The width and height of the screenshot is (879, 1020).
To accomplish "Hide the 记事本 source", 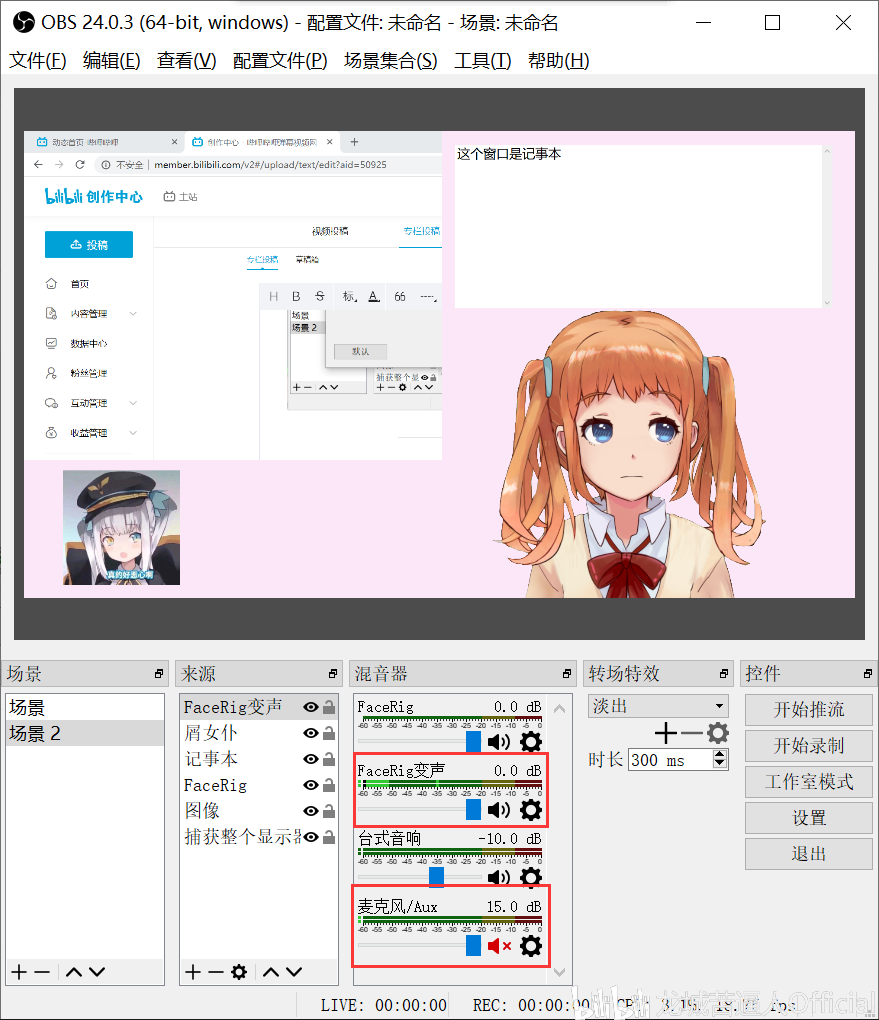I will 311,759.
